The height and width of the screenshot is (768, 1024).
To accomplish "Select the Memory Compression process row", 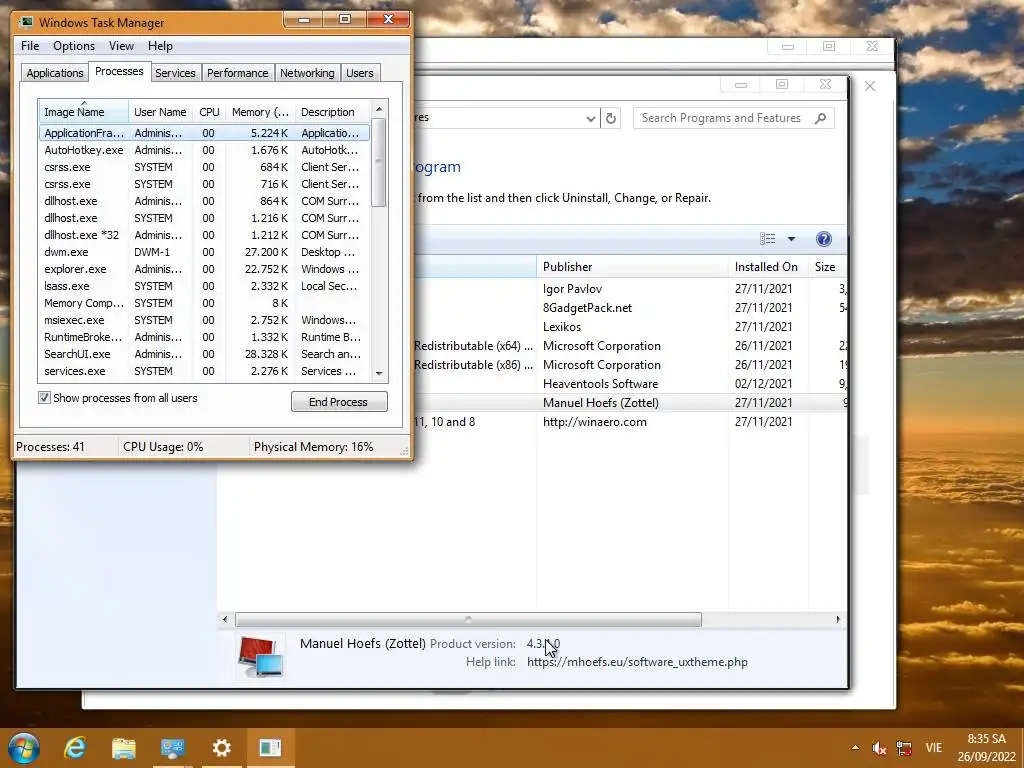I will tap(204, 303).
